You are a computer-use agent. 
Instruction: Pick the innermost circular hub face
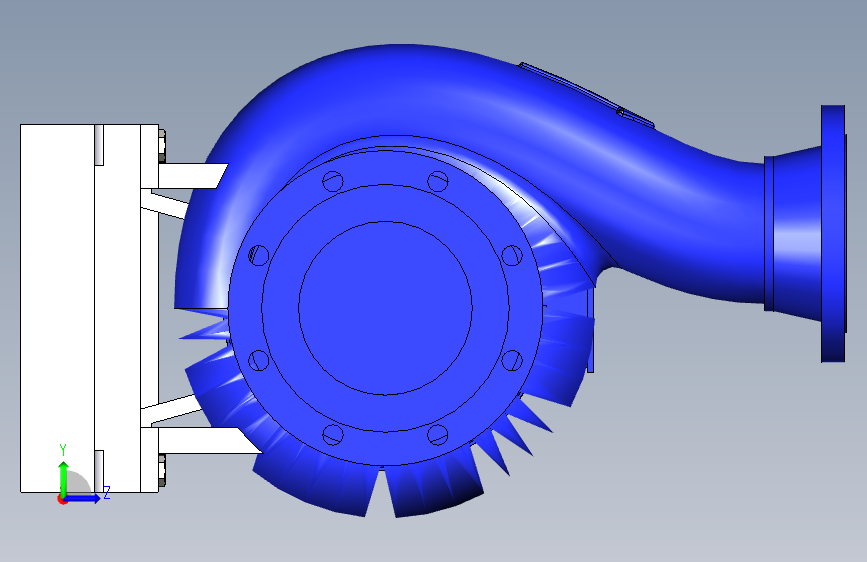(x=385, y=308)
